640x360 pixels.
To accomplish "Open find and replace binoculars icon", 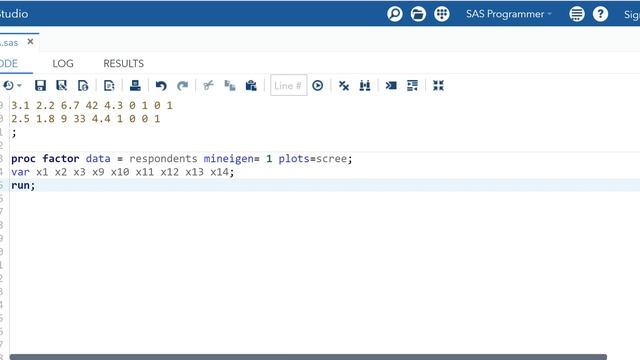I will point(365,86).
